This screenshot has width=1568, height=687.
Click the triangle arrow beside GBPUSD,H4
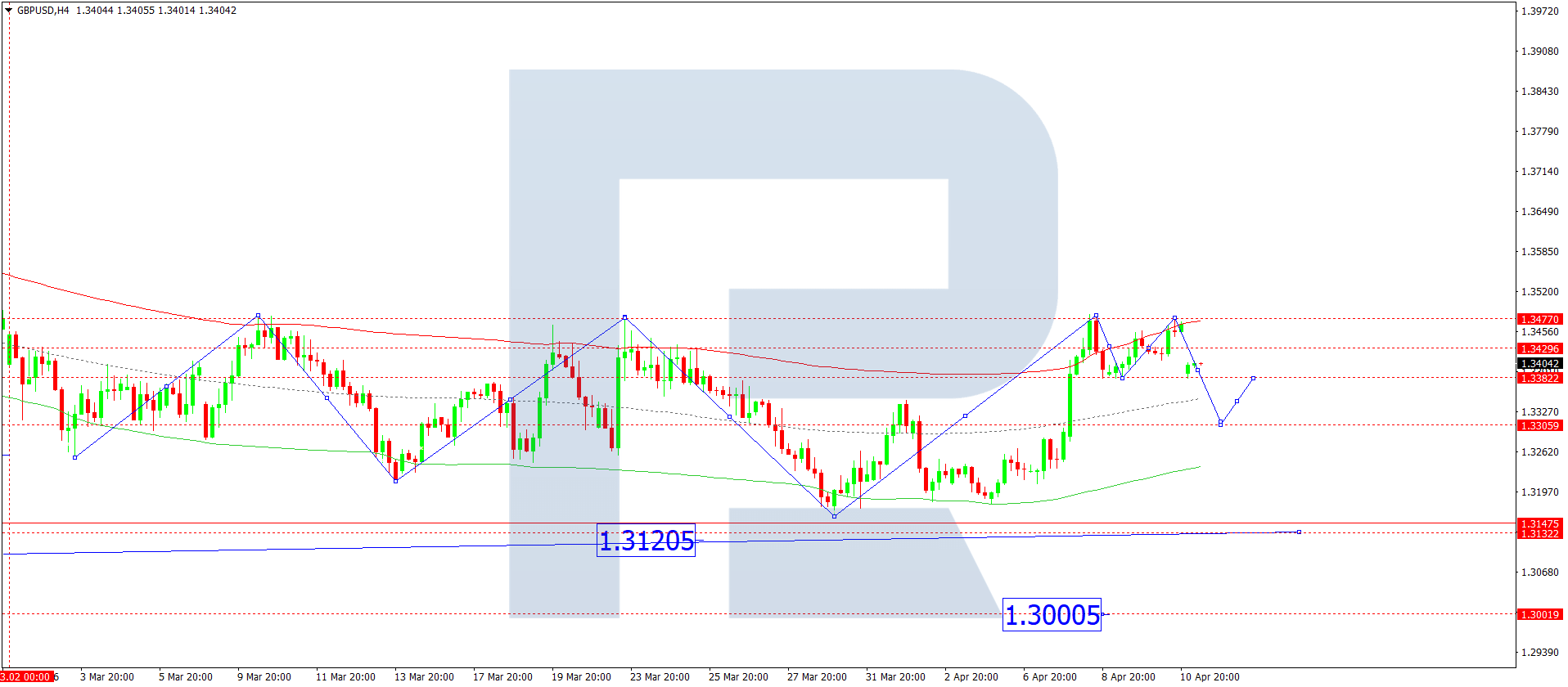click(8, 11)
